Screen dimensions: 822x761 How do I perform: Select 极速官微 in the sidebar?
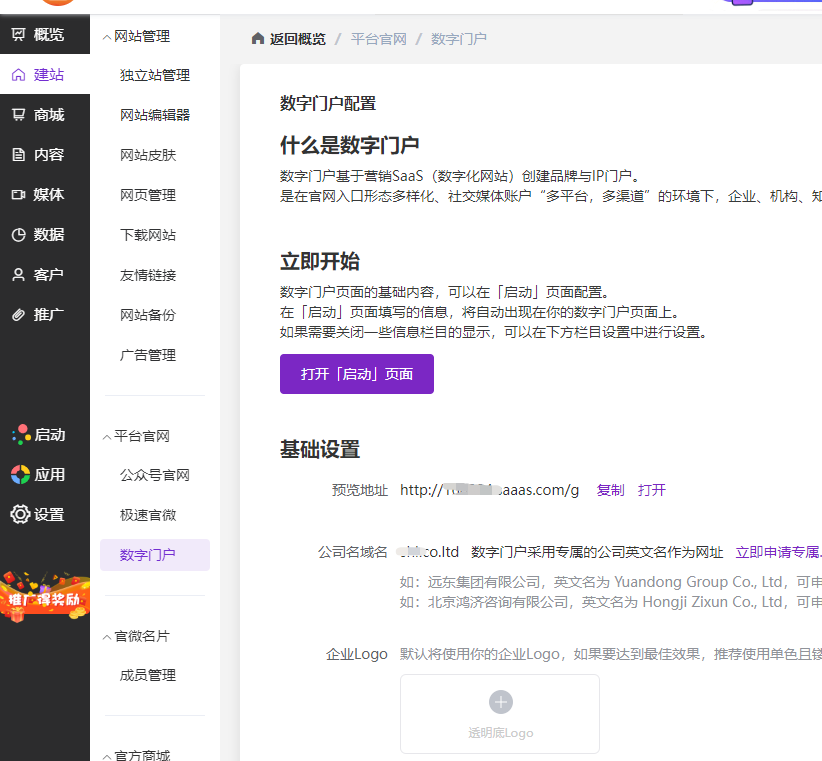point(147,515)
